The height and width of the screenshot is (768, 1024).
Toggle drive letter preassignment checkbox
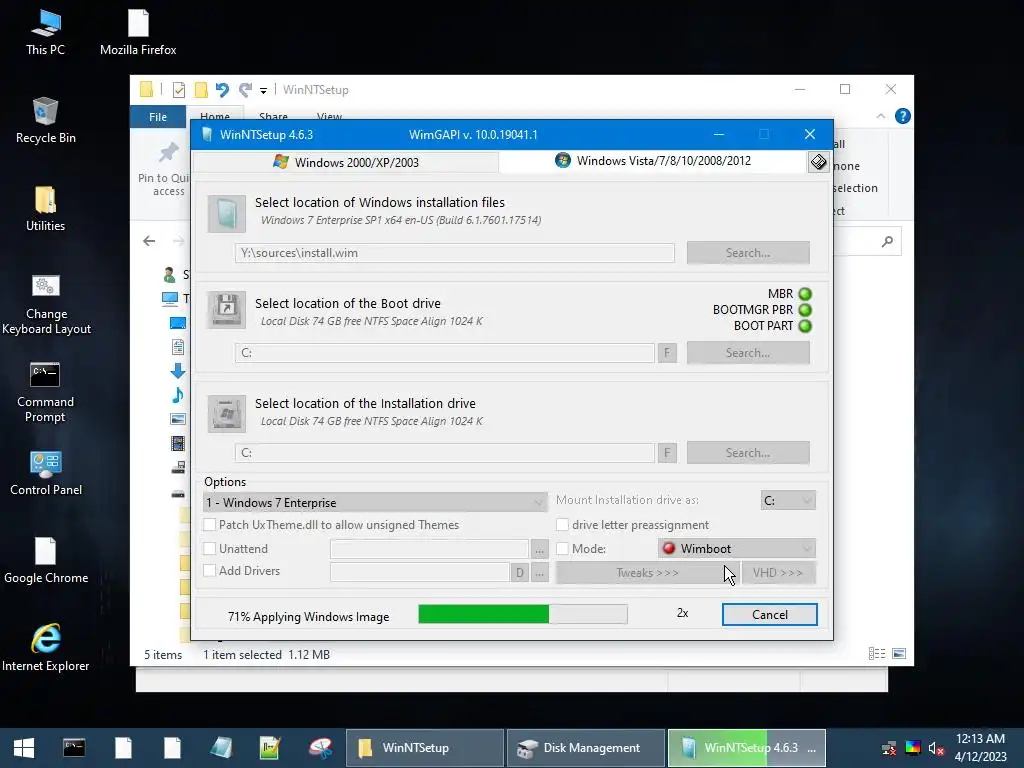[562, 524]
